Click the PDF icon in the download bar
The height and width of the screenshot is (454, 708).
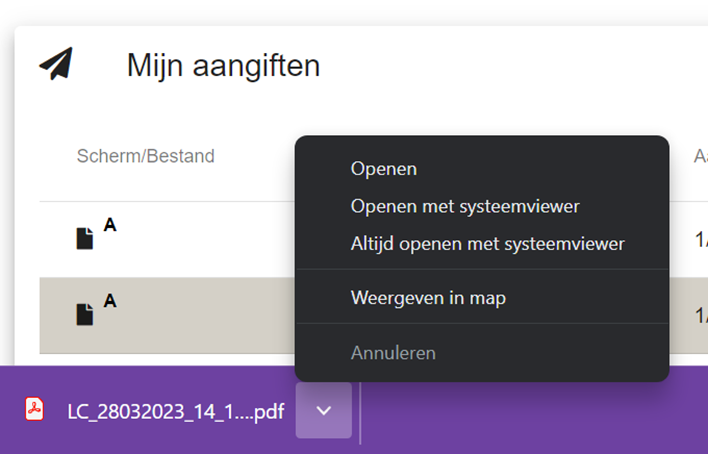pos(34,409)
